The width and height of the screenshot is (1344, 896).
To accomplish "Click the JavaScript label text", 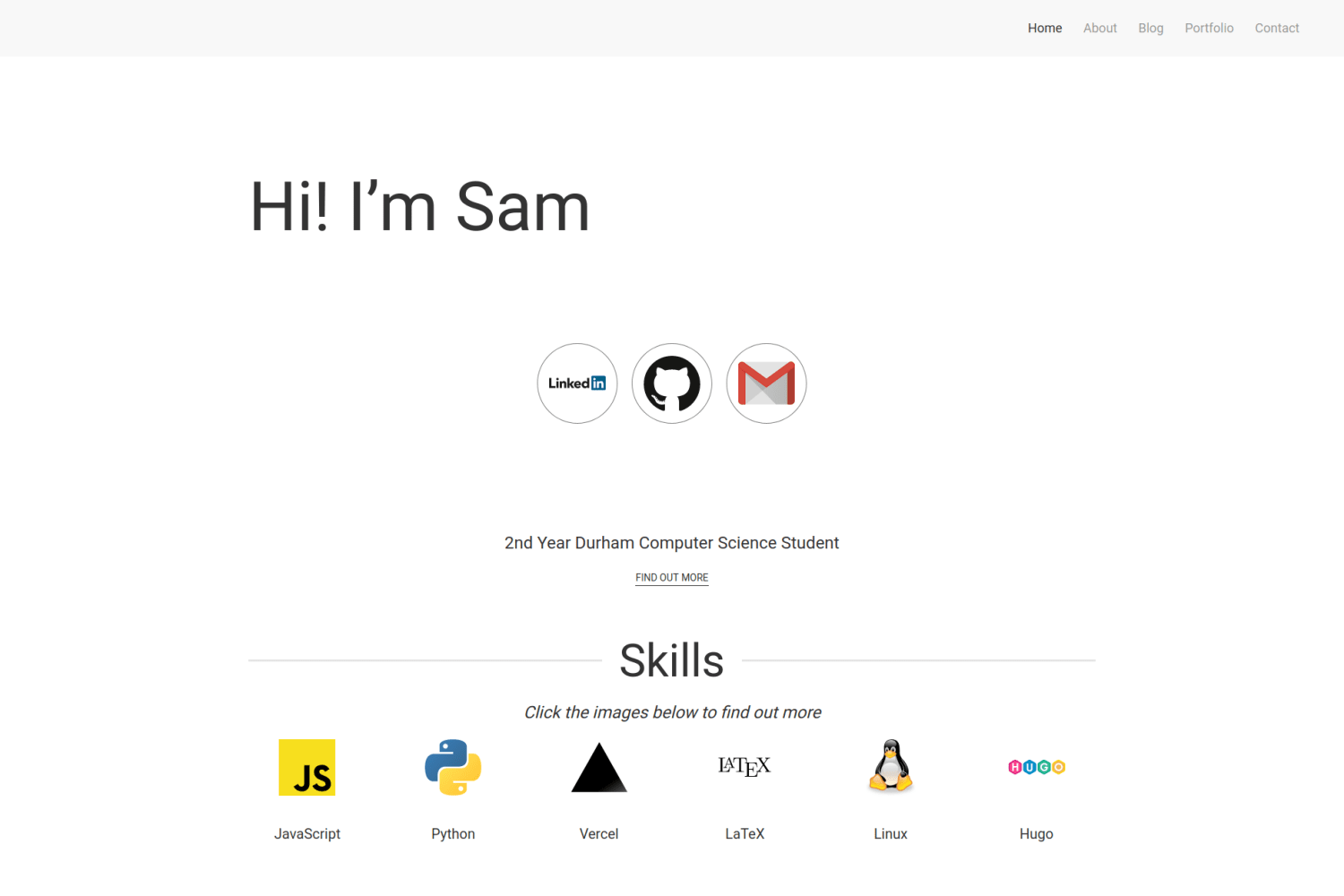I will (x=306, y=833).
